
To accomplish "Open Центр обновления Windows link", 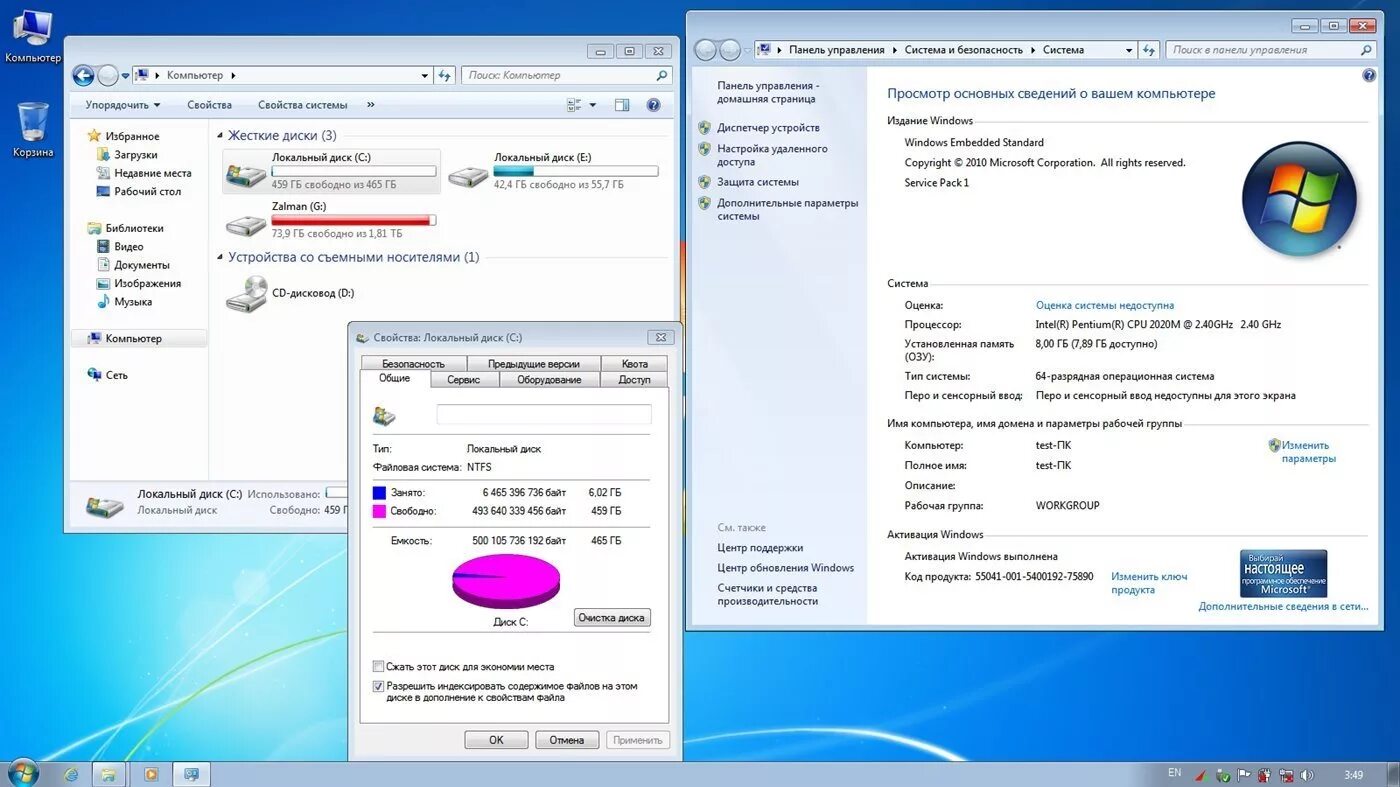I will tap(785, 568).
